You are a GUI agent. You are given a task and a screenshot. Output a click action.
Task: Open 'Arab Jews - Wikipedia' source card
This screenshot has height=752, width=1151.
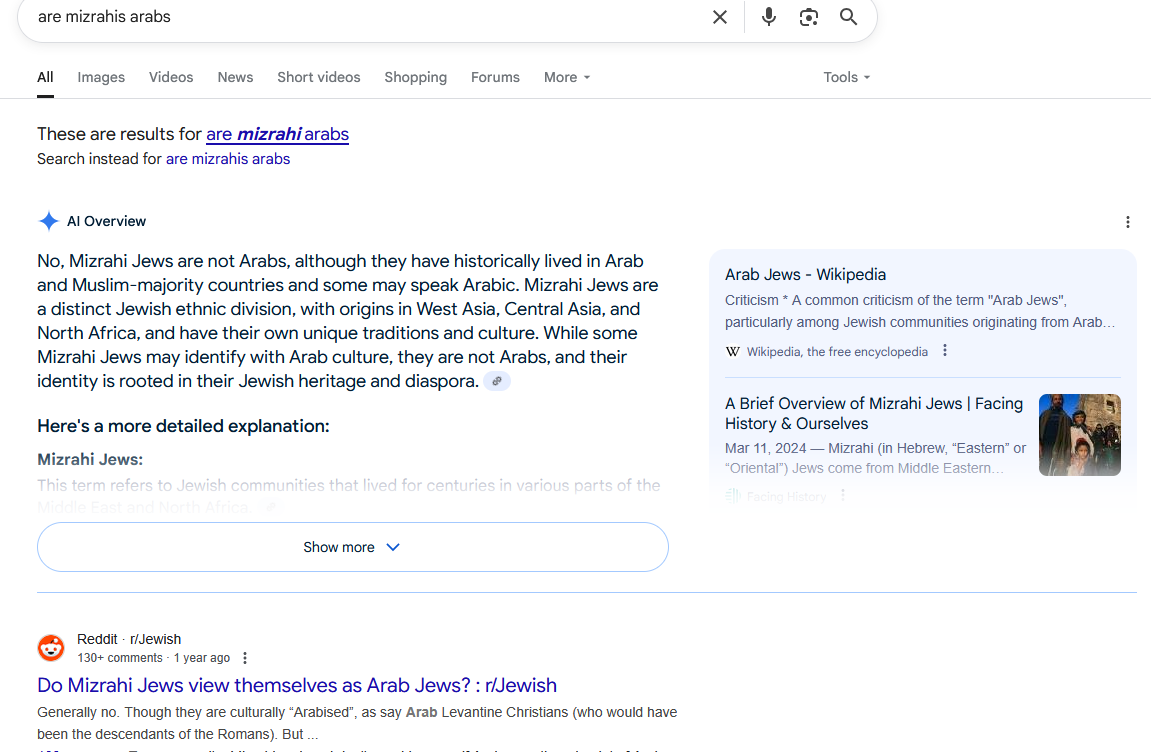805,275
